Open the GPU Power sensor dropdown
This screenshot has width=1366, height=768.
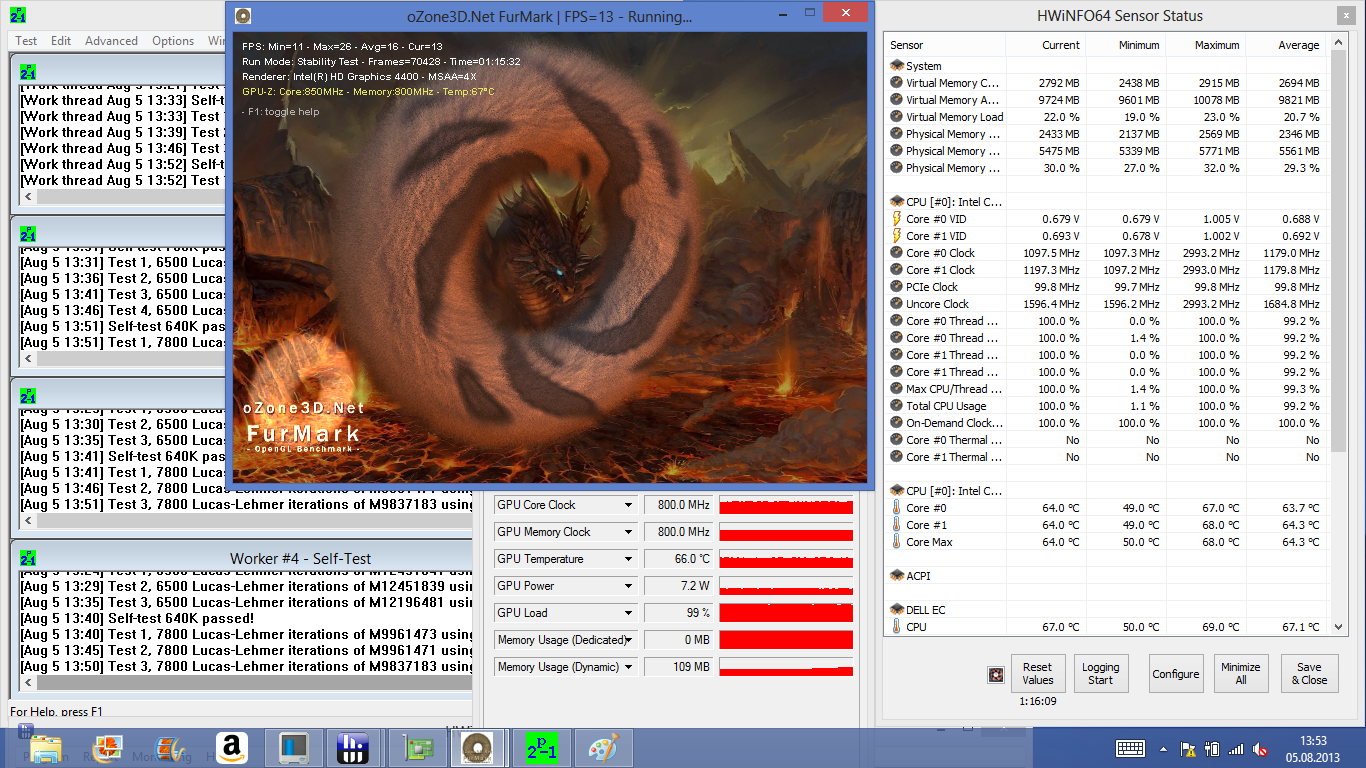(x=629, y=586)
